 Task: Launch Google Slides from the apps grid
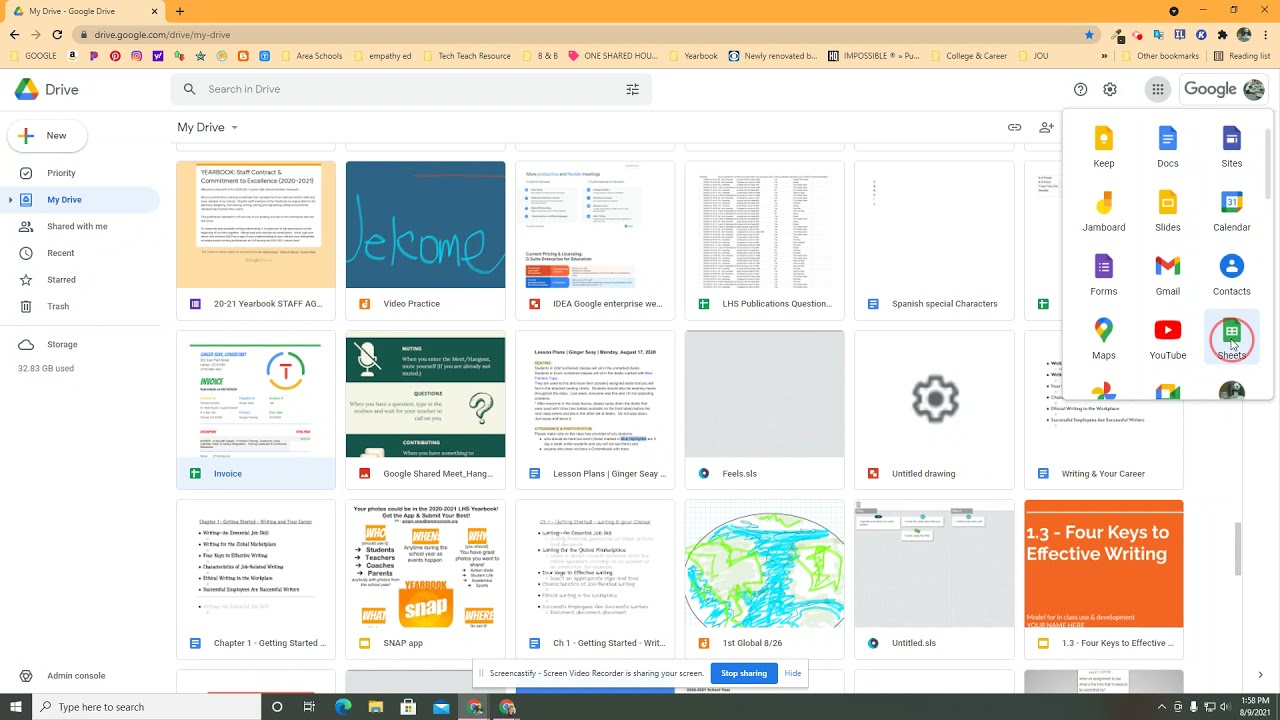pyautogui.click(x=1167, y=211)
